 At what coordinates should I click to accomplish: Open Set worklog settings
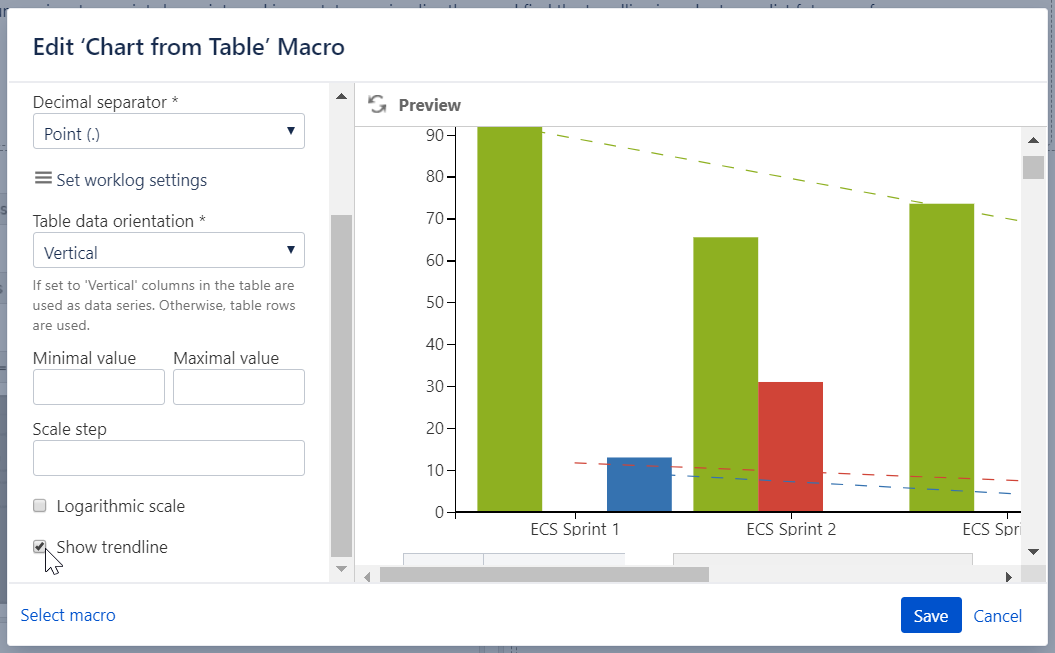[131, 180]
